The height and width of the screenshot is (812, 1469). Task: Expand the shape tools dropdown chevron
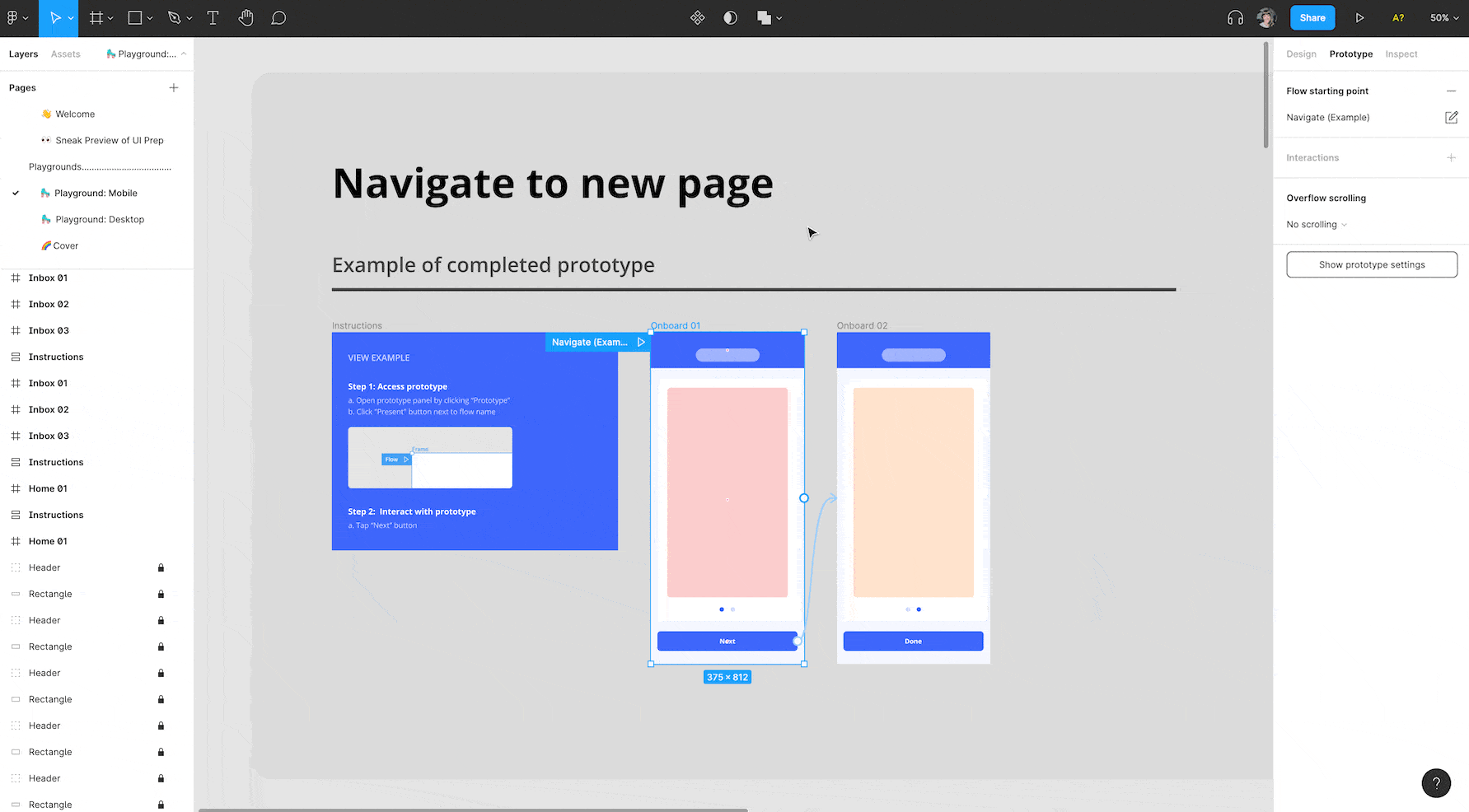(x=150, y=17)
